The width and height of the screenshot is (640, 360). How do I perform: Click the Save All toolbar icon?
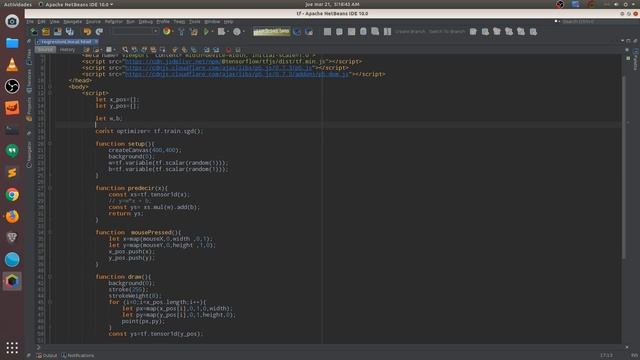[x=70, y=31]
